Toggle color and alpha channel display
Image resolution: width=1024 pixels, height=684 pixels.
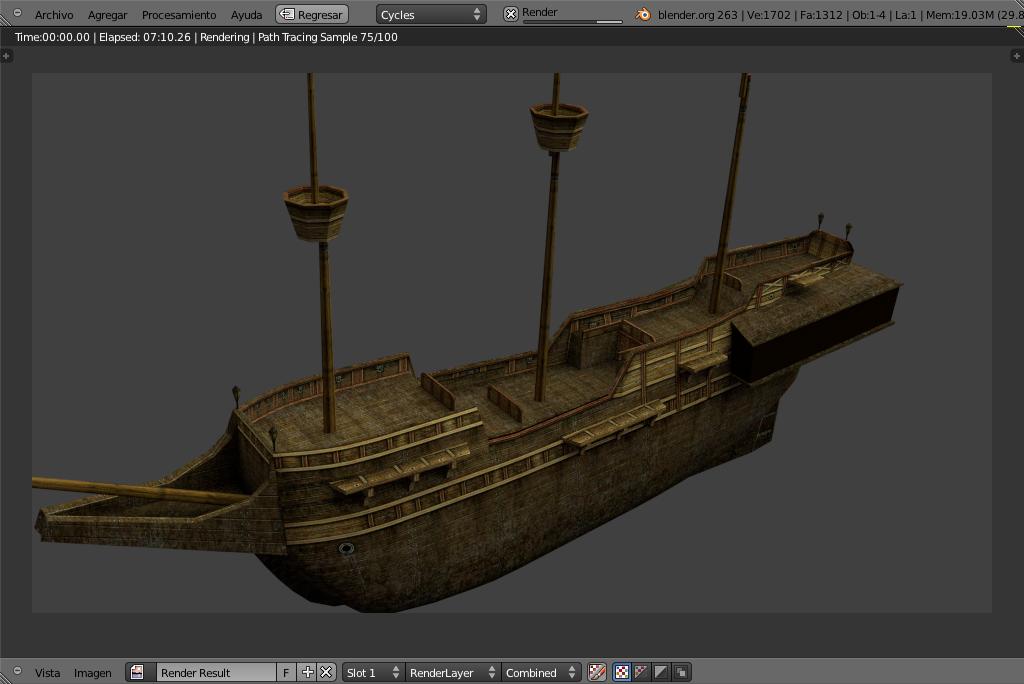pos(621,673)
